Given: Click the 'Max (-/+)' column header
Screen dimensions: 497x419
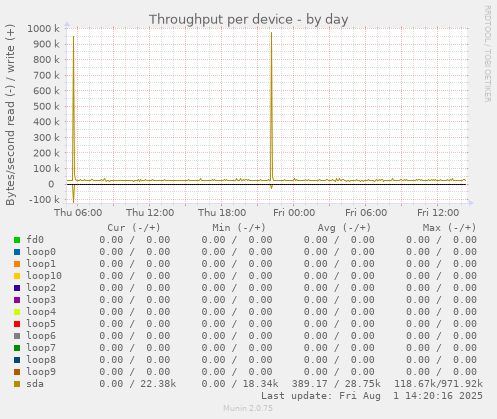Looking at the screenshot, I should tap(449, 228).
